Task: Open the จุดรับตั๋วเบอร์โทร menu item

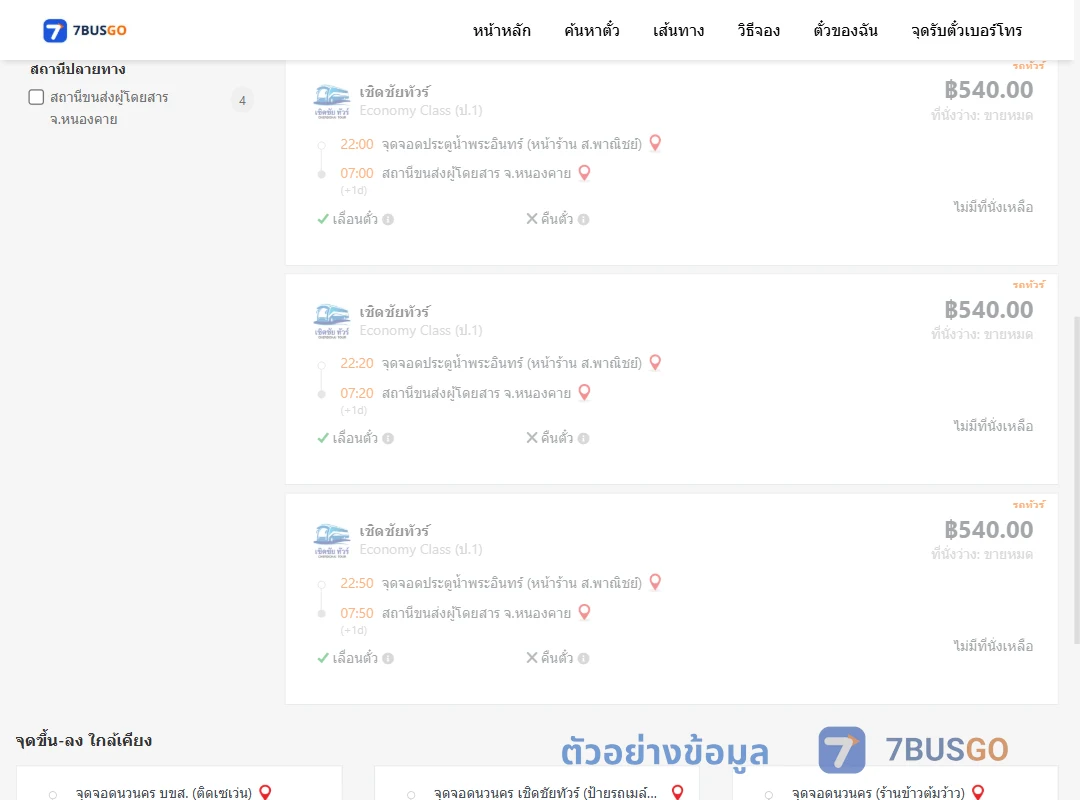Action: [x=966, y=30]
